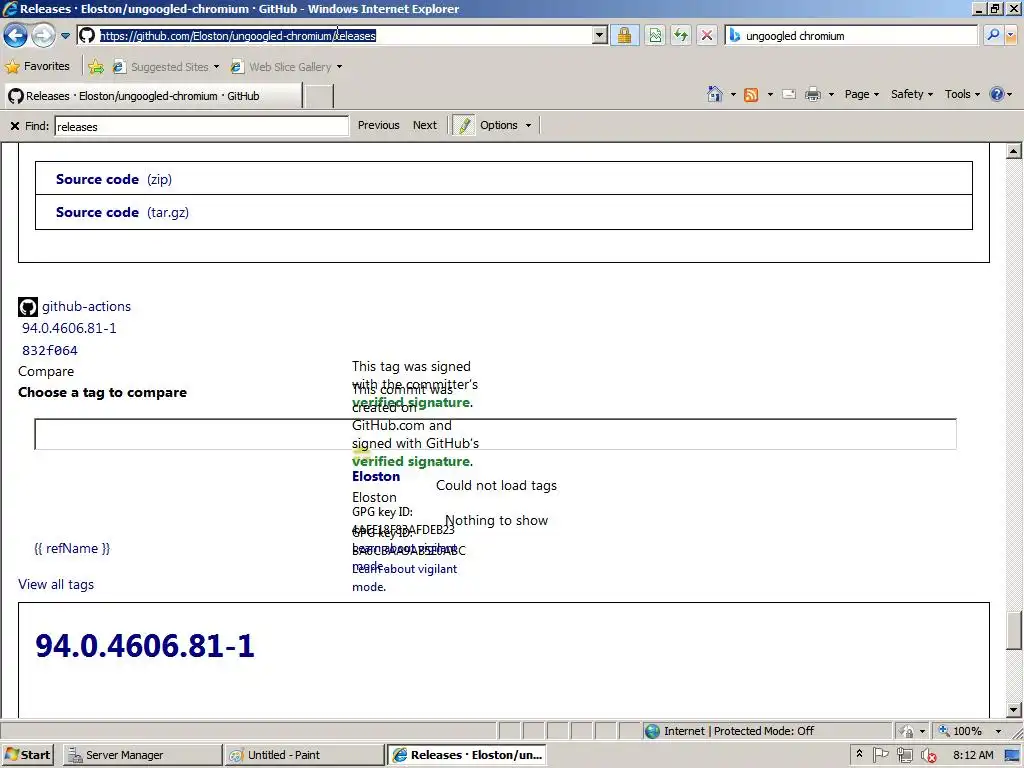Go to home page via Home icon

(x=715, y=94)
